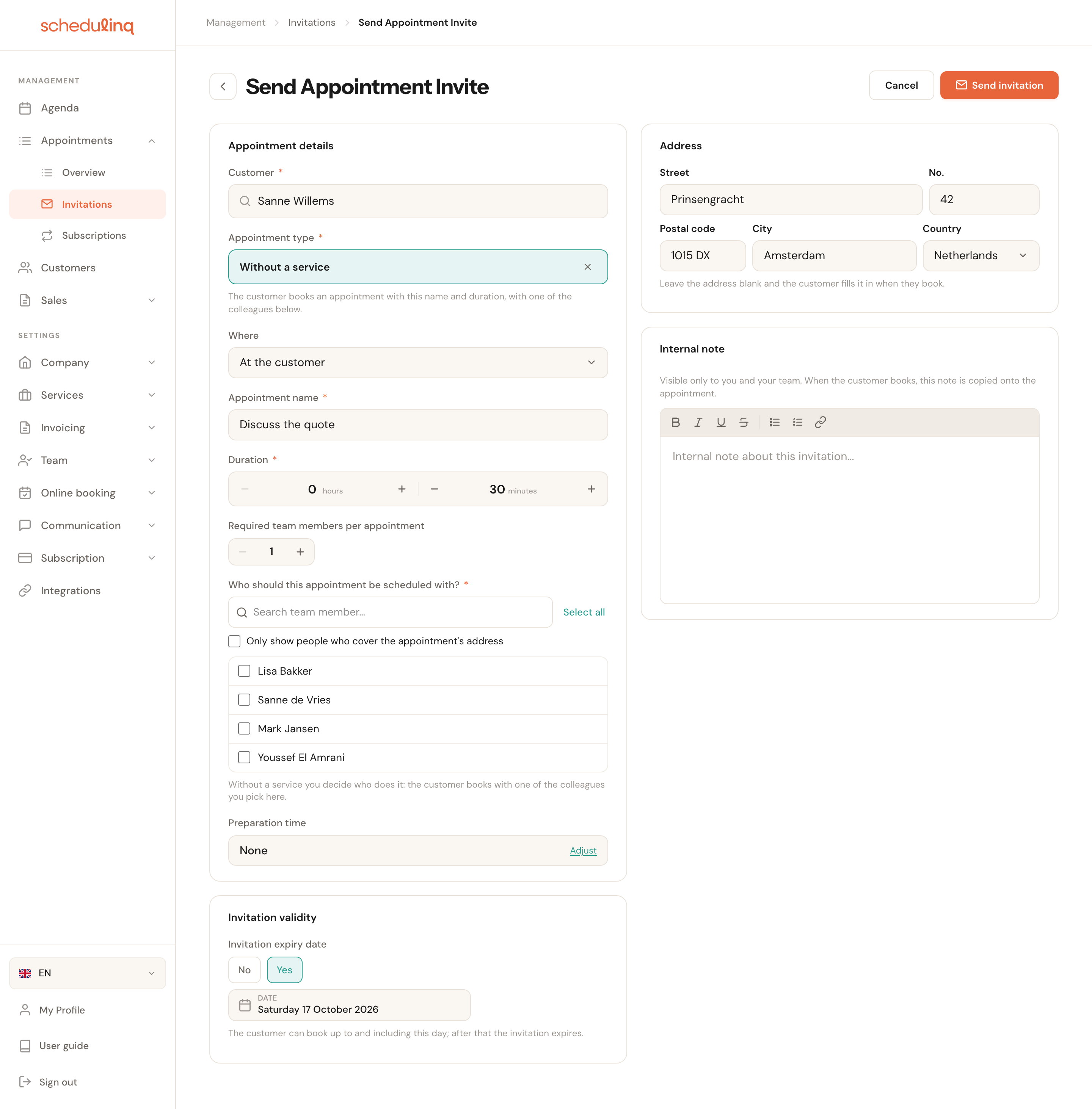Open the EN language selector
Screen dimensions: 1092x1109
pos(87,973)
